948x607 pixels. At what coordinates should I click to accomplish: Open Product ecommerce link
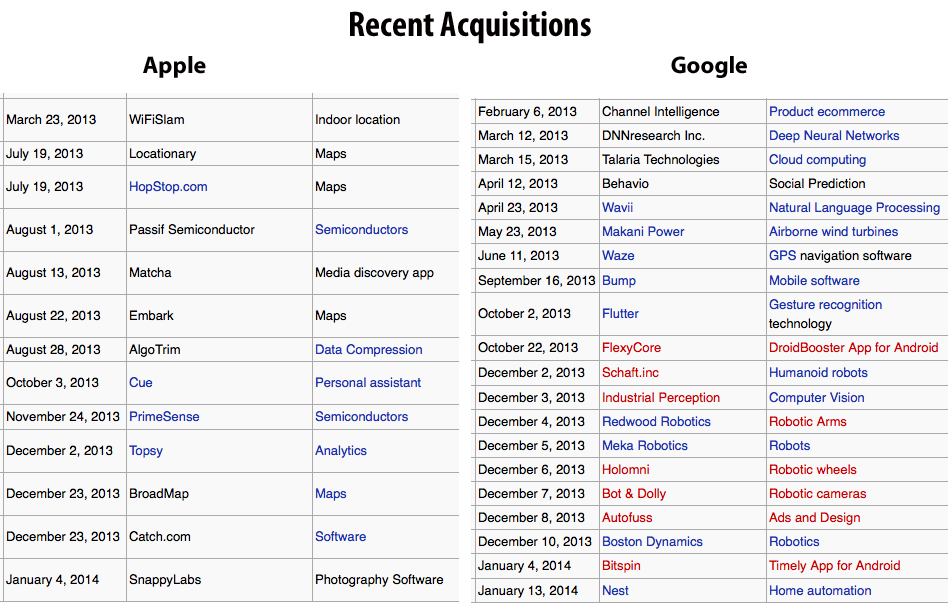pyautogui.click(x=826, y=112)
